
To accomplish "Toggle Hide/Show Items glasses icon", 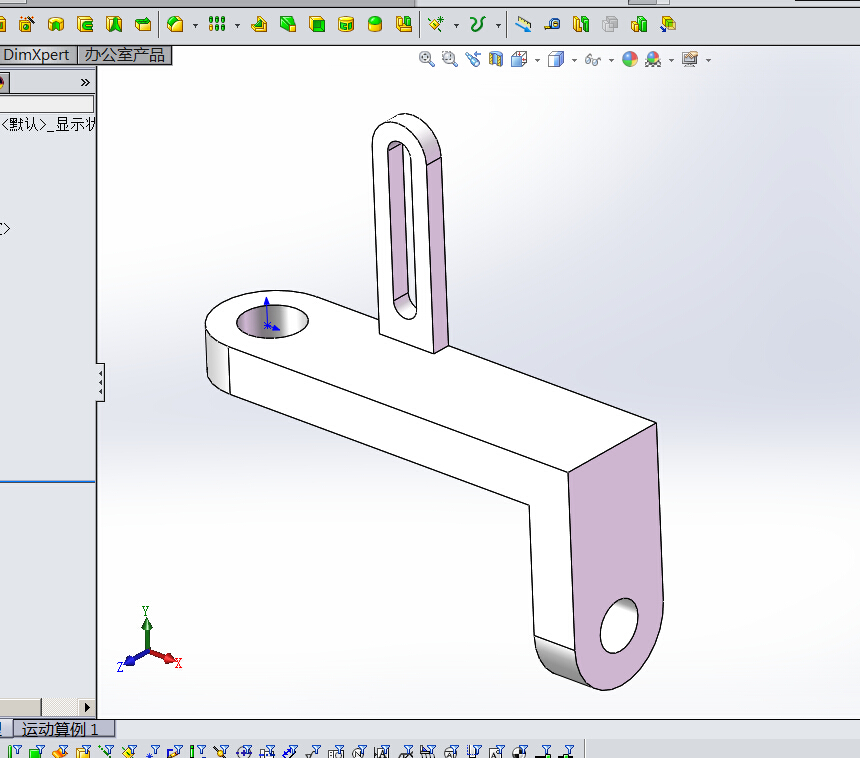I will [593, 59].
